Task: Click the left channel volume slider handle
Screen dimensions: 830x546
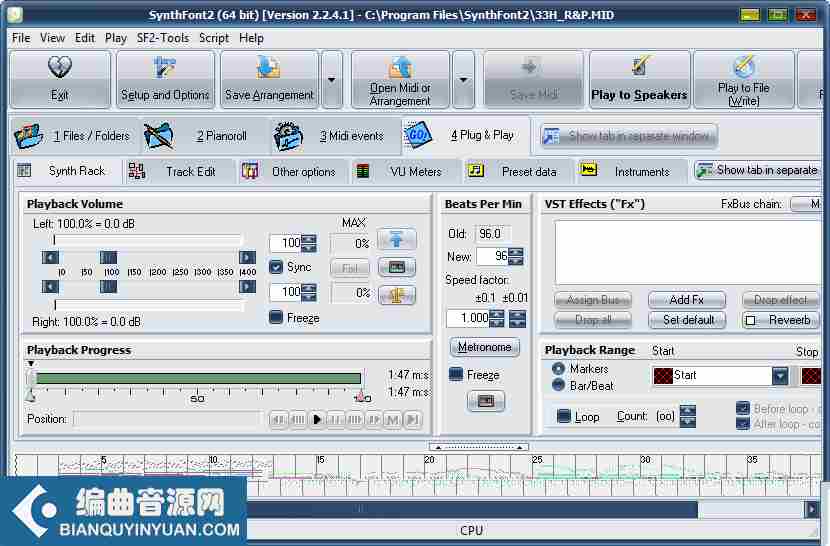Action: point(109,257)
